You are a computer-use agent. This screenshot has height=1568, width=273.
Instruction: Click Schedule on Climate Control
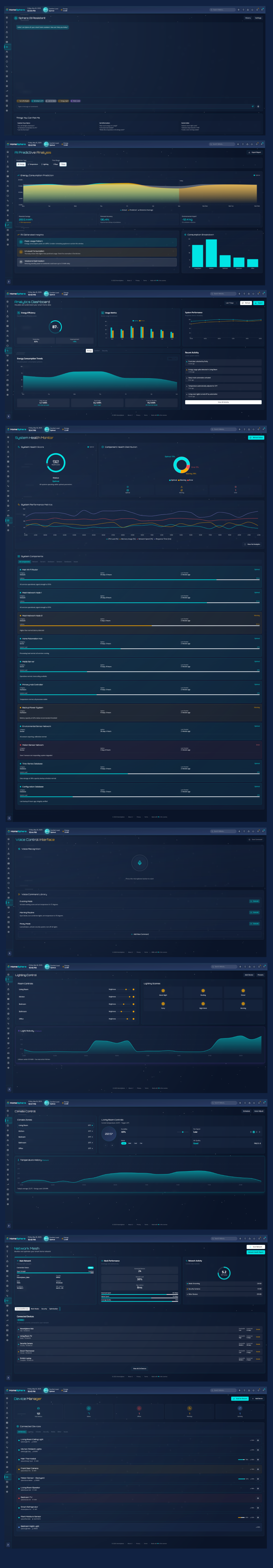(246, 1111)
